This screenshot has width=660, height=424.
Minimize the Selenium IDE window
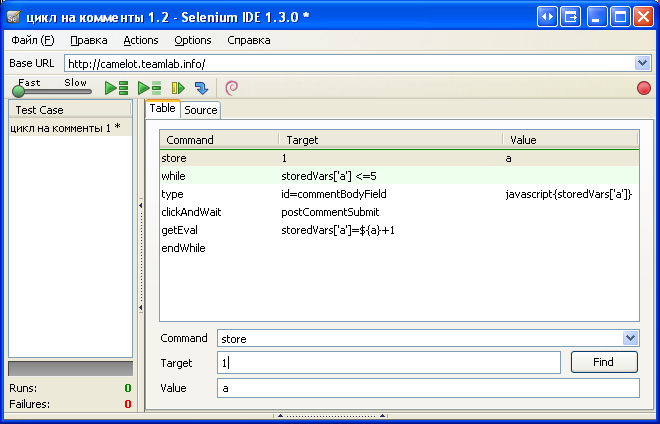pyautogui.click(x=597, y=17)
